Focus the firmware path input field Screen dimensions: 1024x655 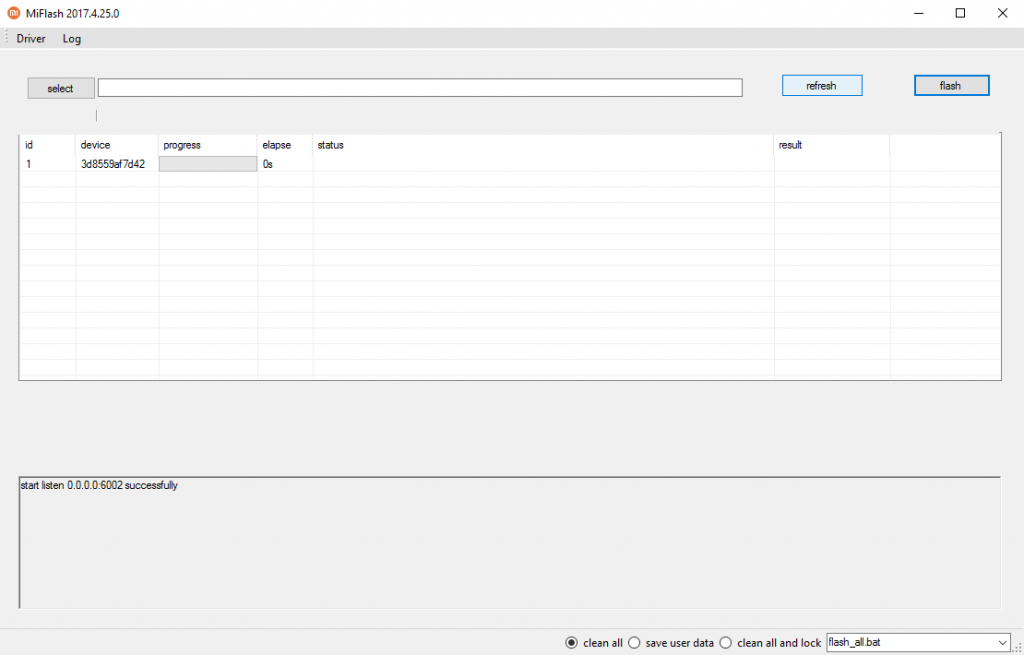click(420, 88)
